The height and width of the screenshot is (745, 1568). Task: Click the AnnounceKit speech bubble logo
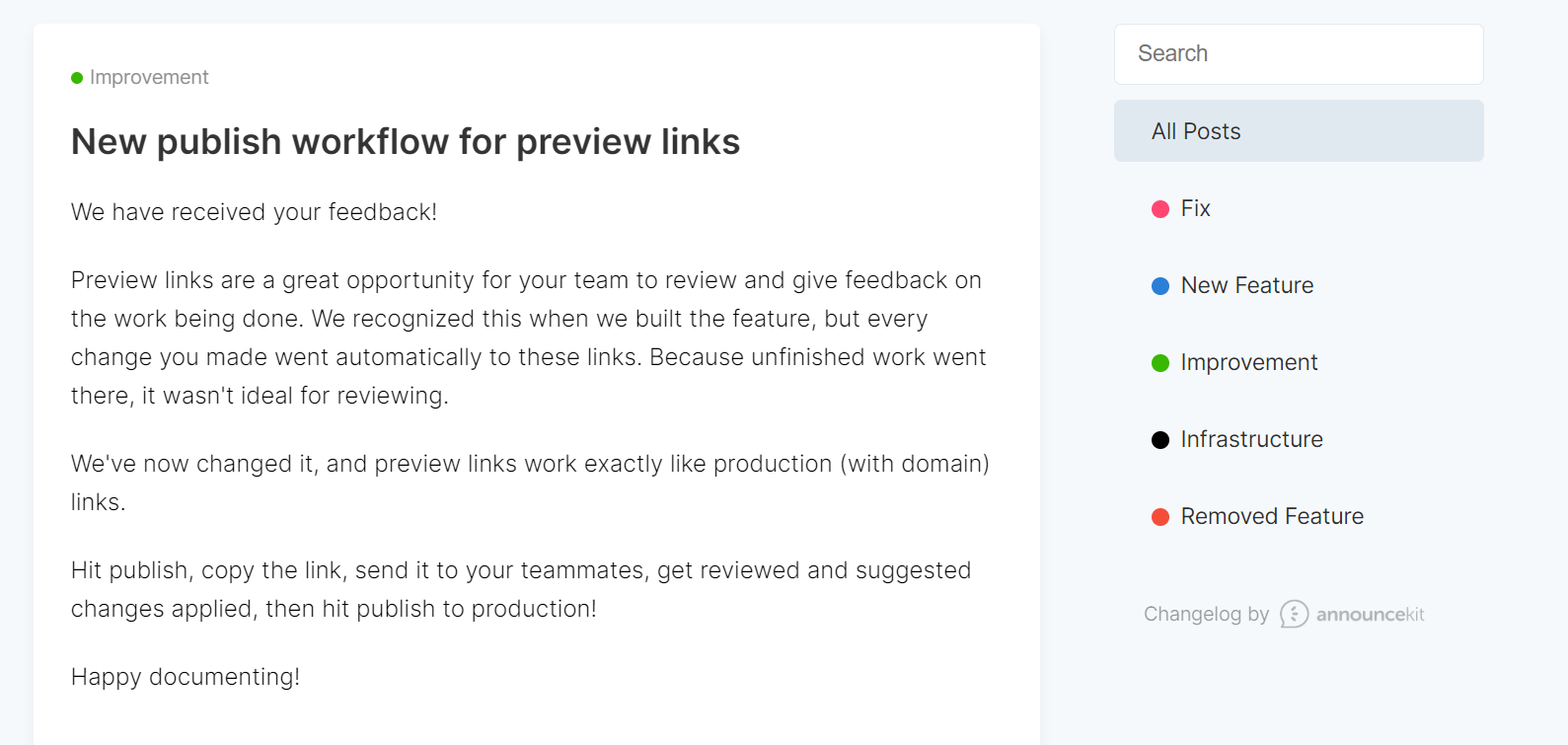(1294, 614)
